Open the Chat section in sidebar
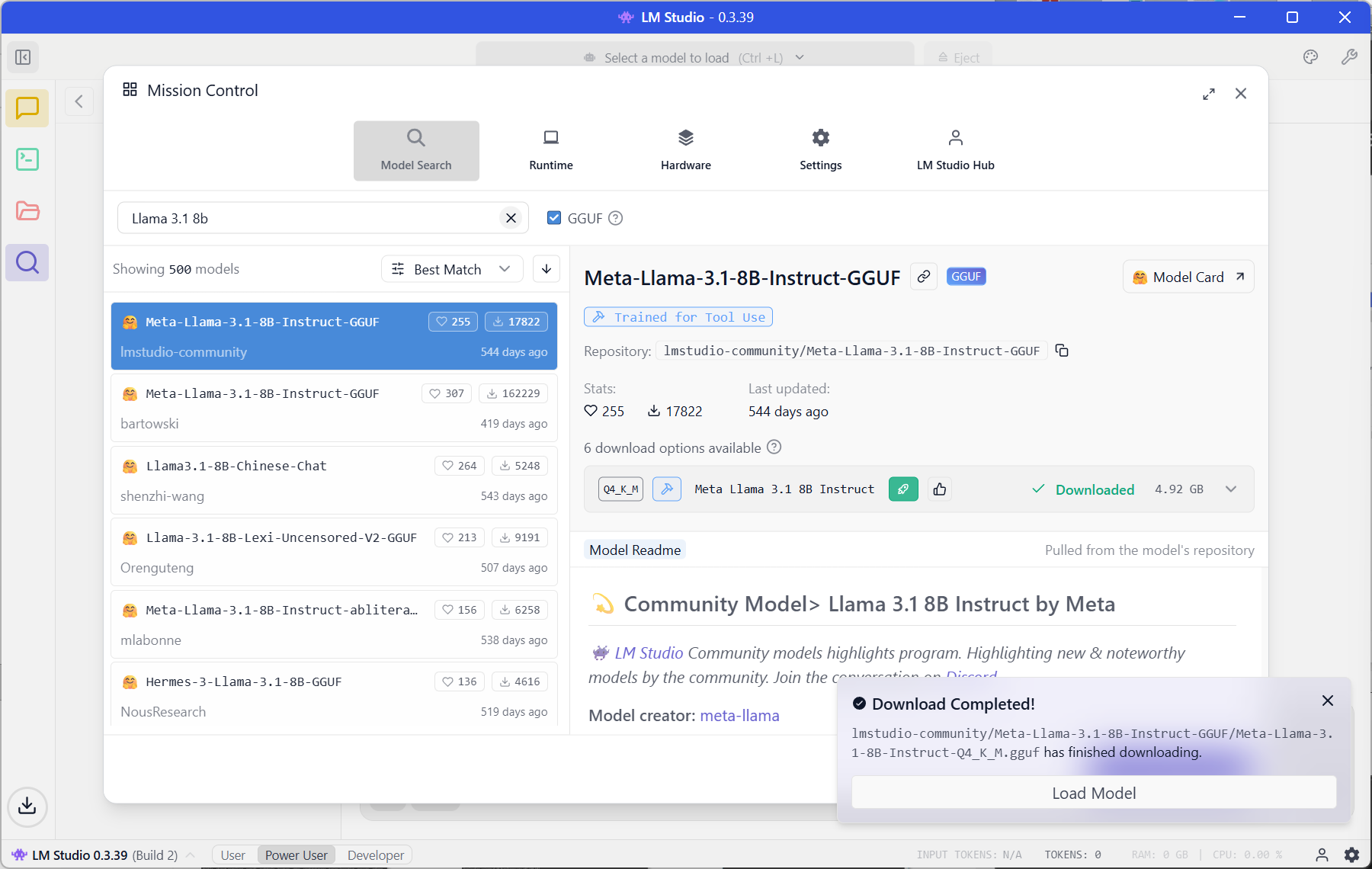1372x869 pixels. coord(27,108)
